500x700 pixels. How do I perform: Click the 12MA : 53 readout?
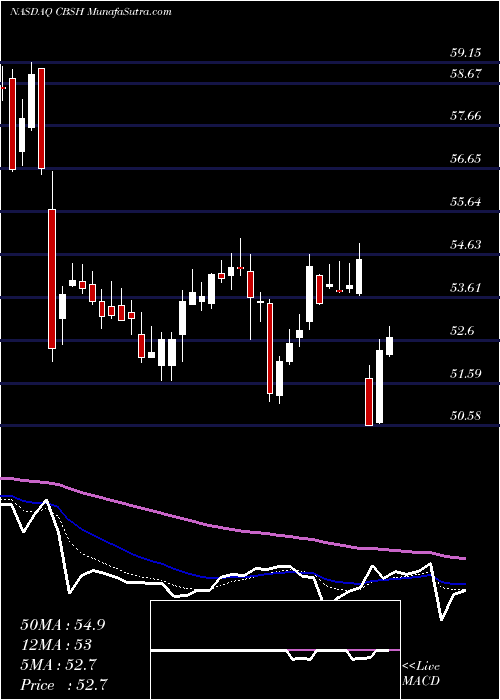click(x=56, y=645)
